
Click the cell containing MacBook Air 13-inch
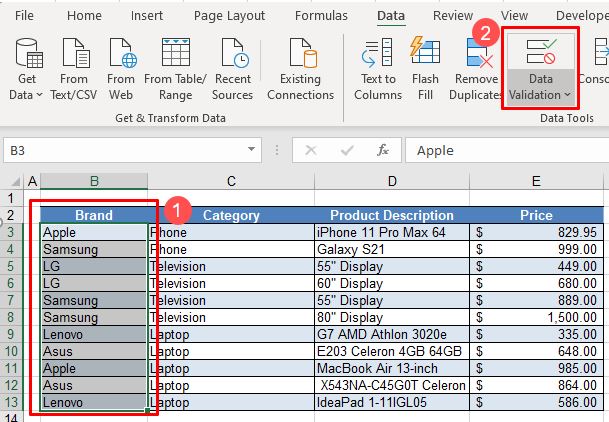coord(391,368)
